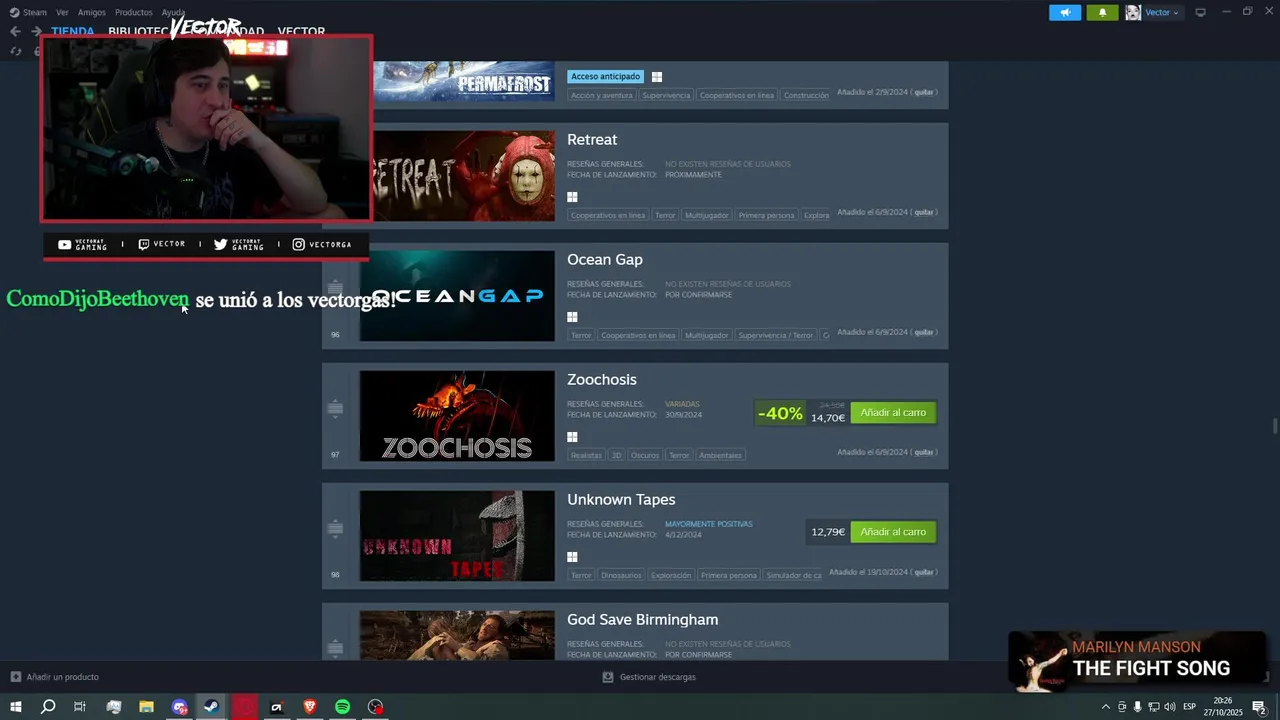Open the Windows notification center

tap(1259, 707)
